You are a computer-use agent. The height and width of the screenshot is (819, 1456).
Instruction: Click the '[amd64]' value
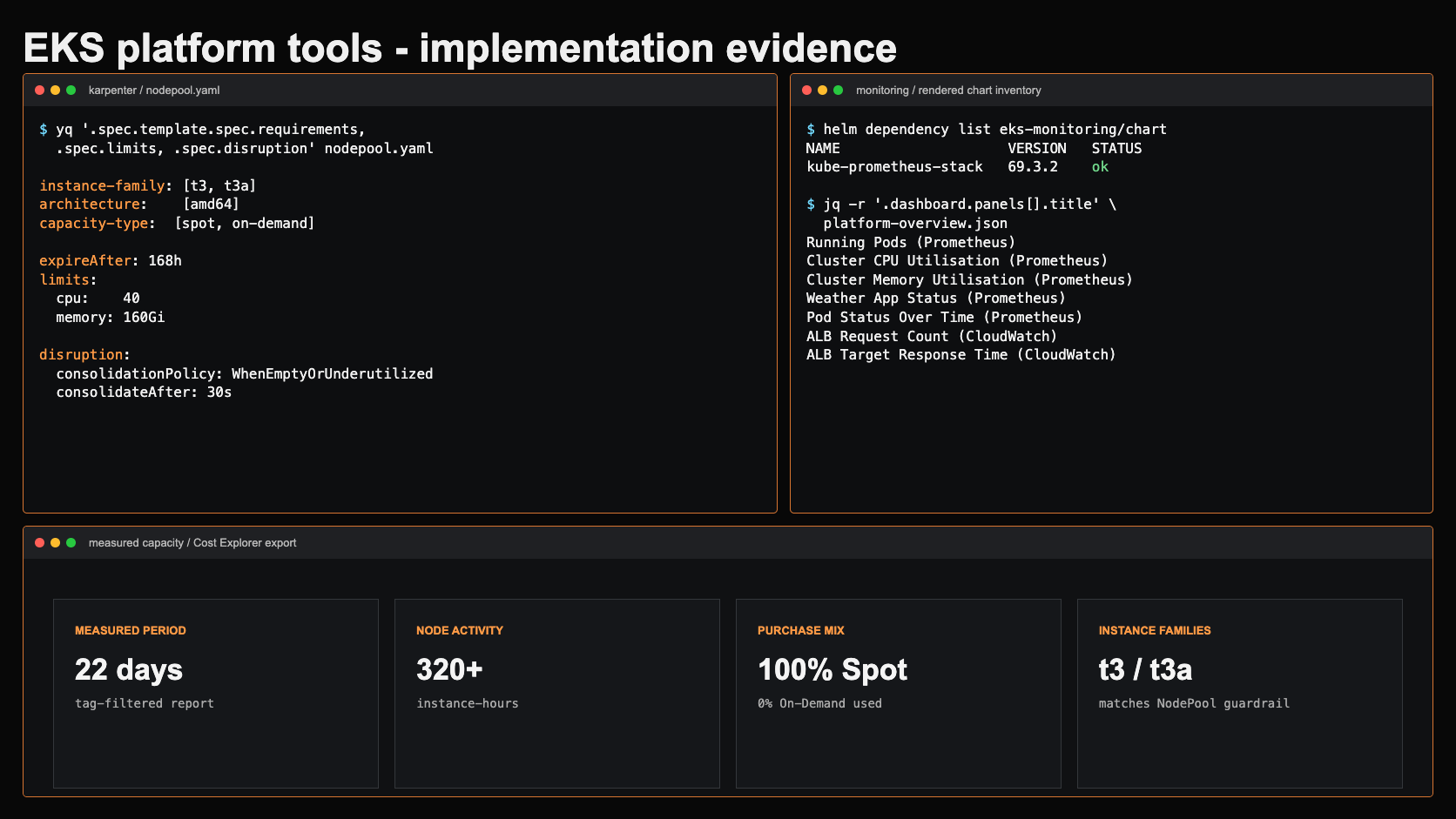(211, 204)
